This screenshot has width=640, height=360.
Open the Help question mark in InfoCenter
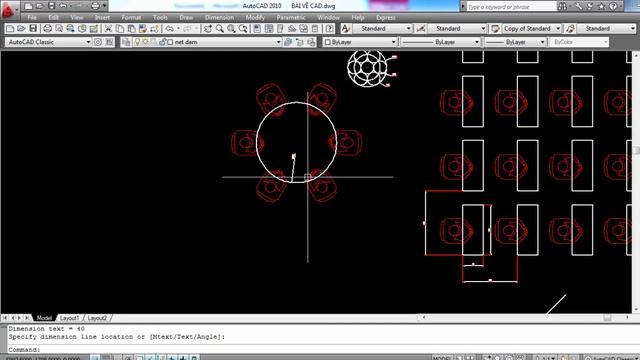point(613,6)
